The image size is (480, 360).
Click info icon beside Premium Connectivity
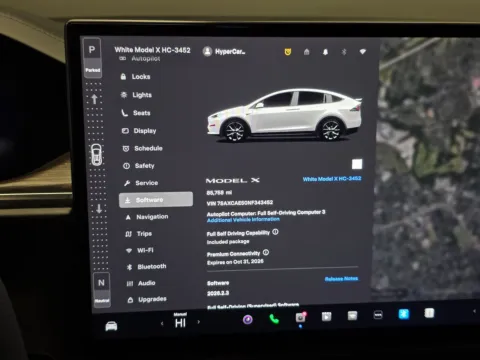266,252
